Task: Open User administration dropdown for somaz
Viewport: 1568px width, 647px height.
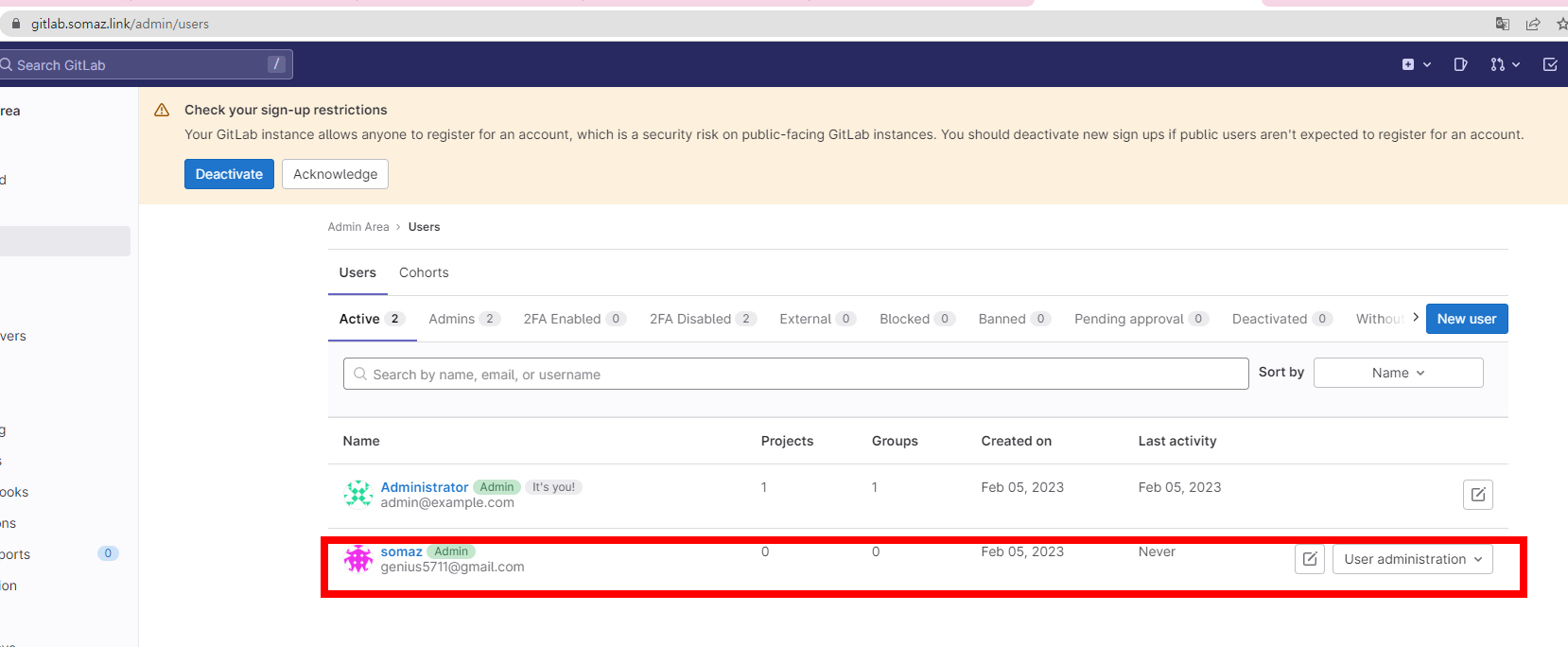Action: pyautogui.click(x=1413, y=559)
